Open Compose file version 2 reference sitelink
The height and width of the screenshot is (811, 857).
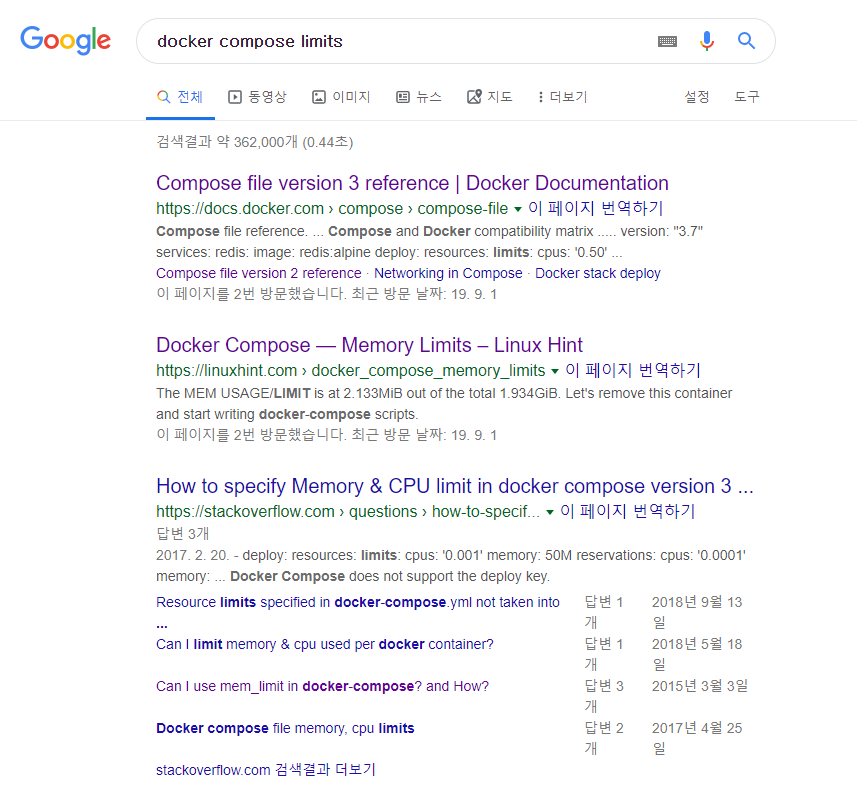[x=259, y=273]
